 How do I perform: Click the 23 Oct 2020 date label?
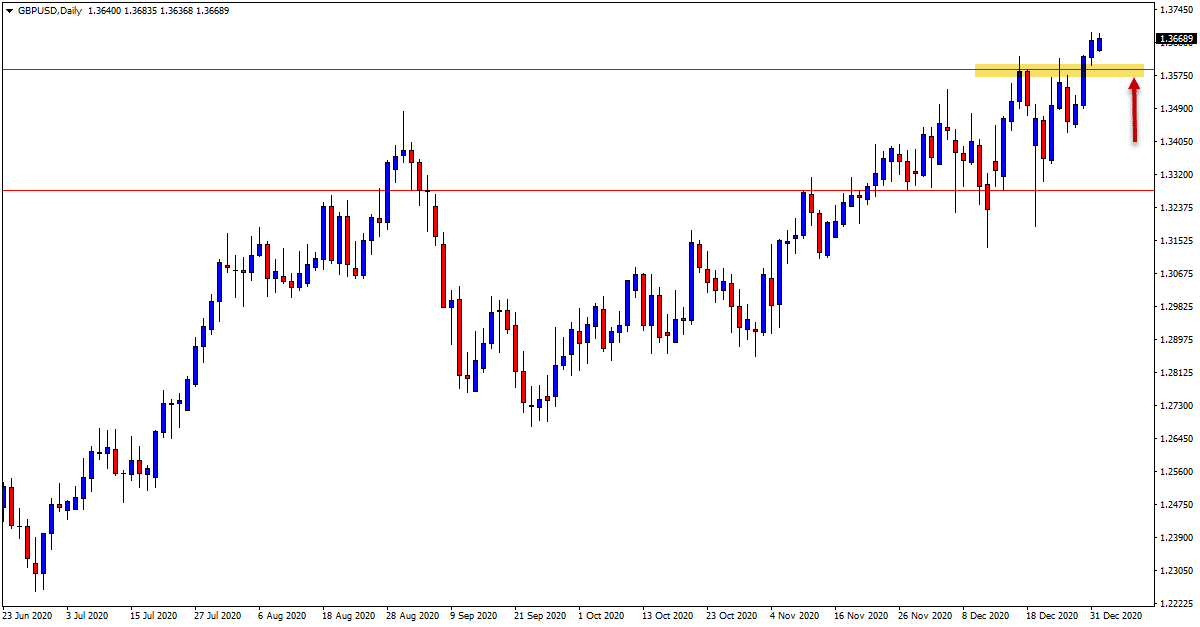(732, 616)
